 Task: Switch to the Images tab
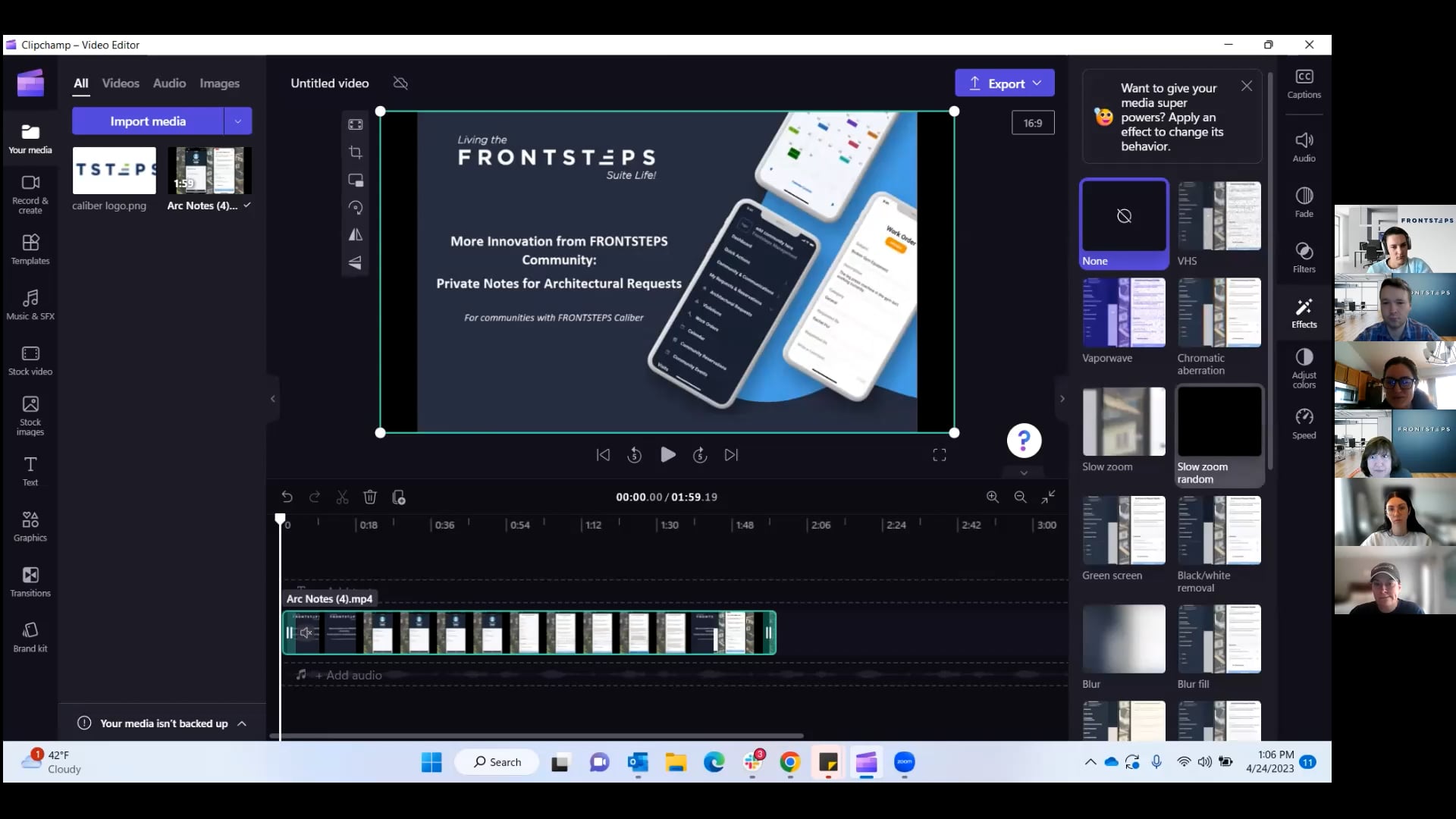pyautogui.click(x=219, y=83)
